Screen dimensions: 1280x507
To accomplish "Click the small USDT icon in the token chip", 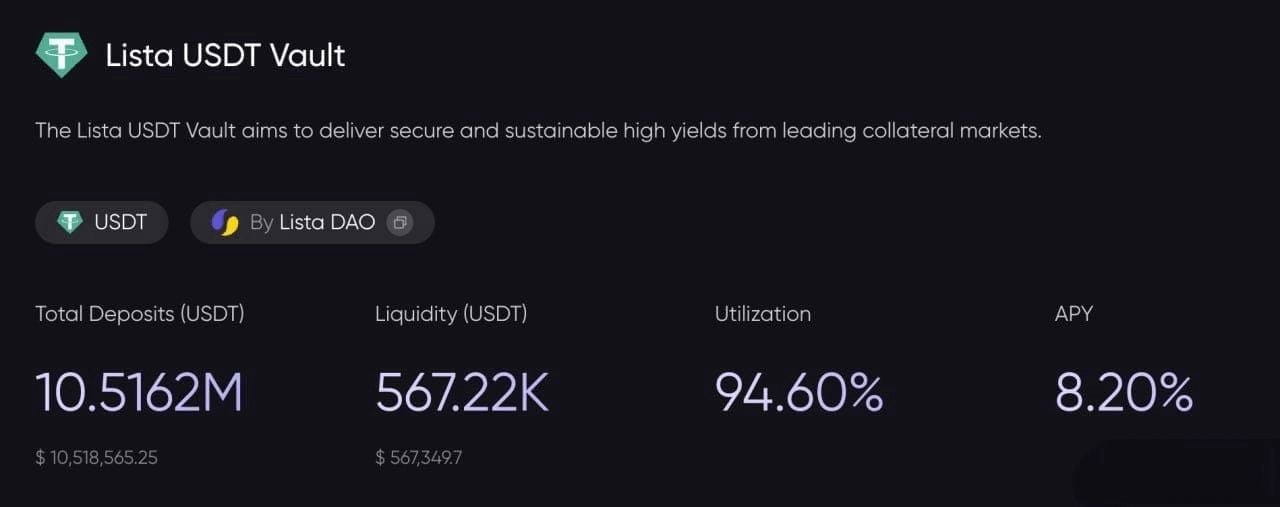I will tap(70, 222).
